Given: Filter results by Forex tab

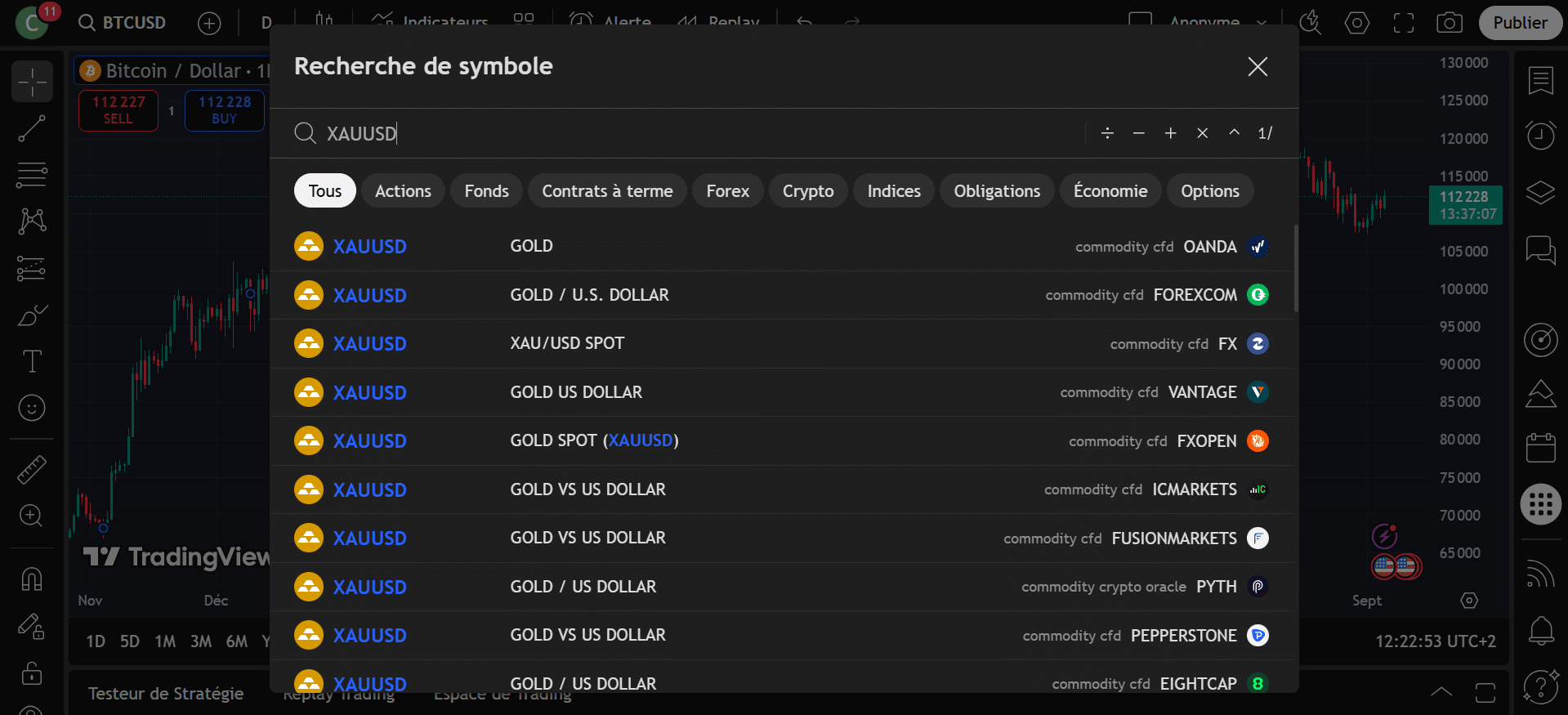Looking at the screenshot, I should click(727, 191).
